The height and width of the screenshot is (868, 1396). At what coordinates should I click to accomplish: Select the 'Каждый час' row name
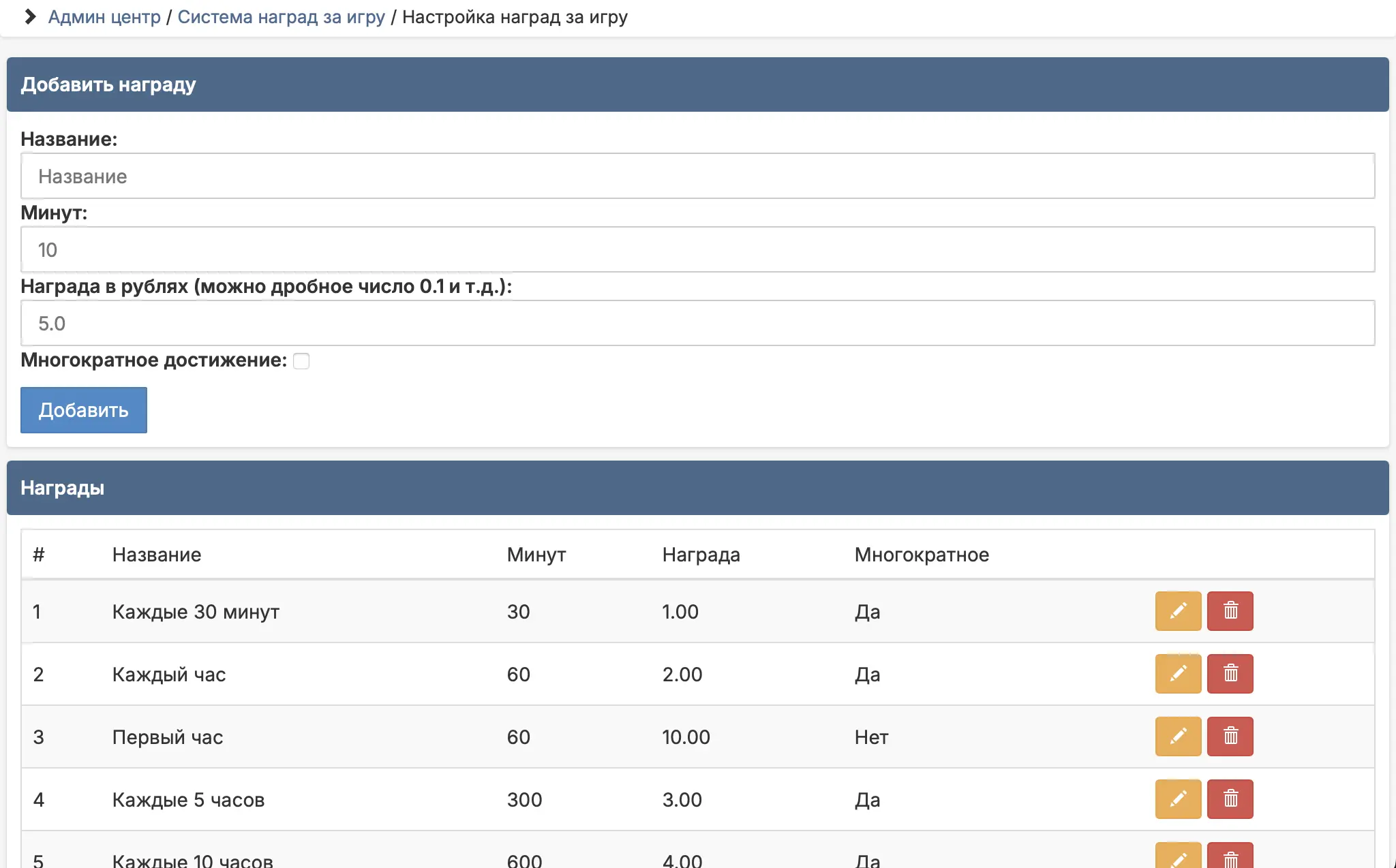pyautogui.click(x=169, y=675)
